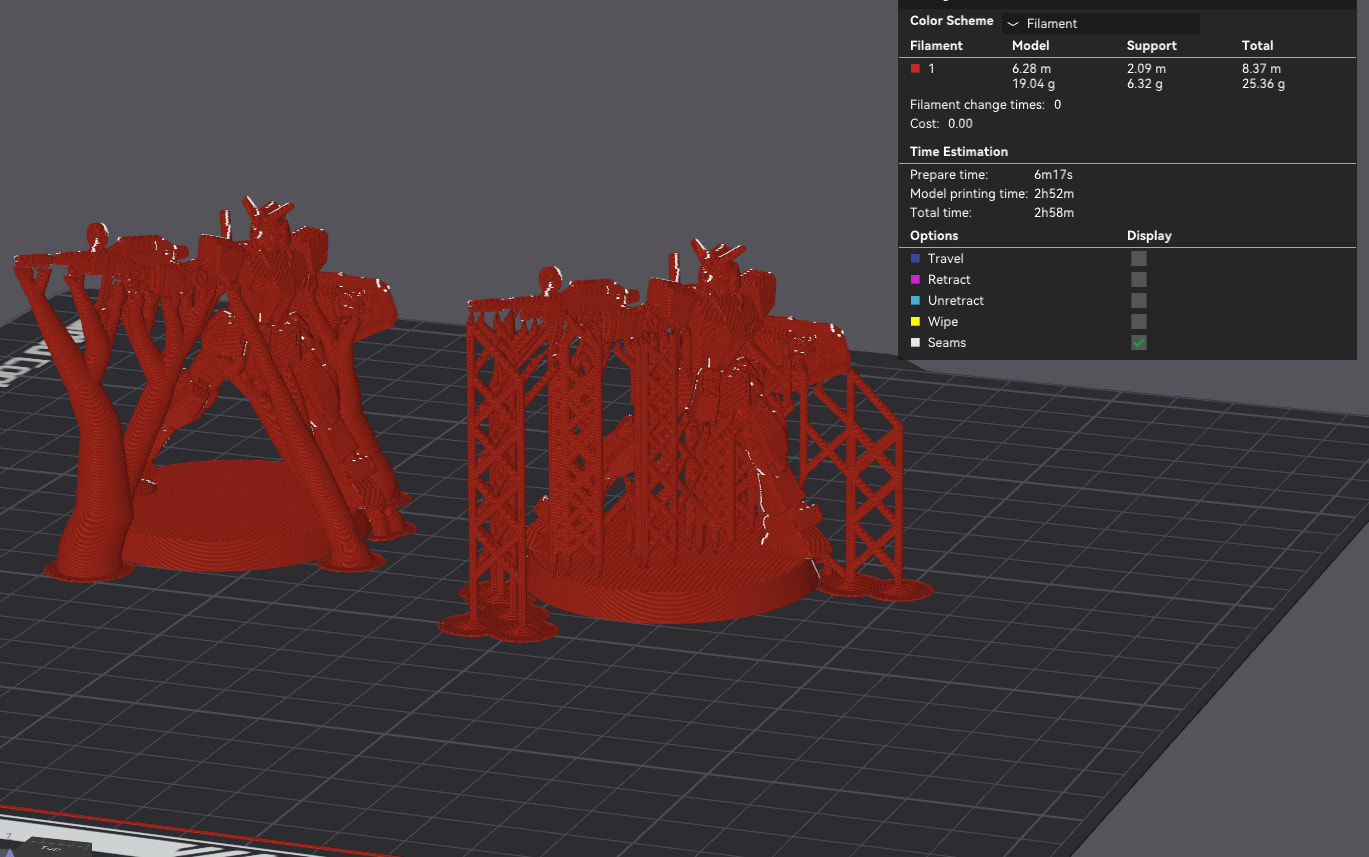Enable the Retract display checkbox
Screen dimensions: 1369x857
[x=1139, y=279]
